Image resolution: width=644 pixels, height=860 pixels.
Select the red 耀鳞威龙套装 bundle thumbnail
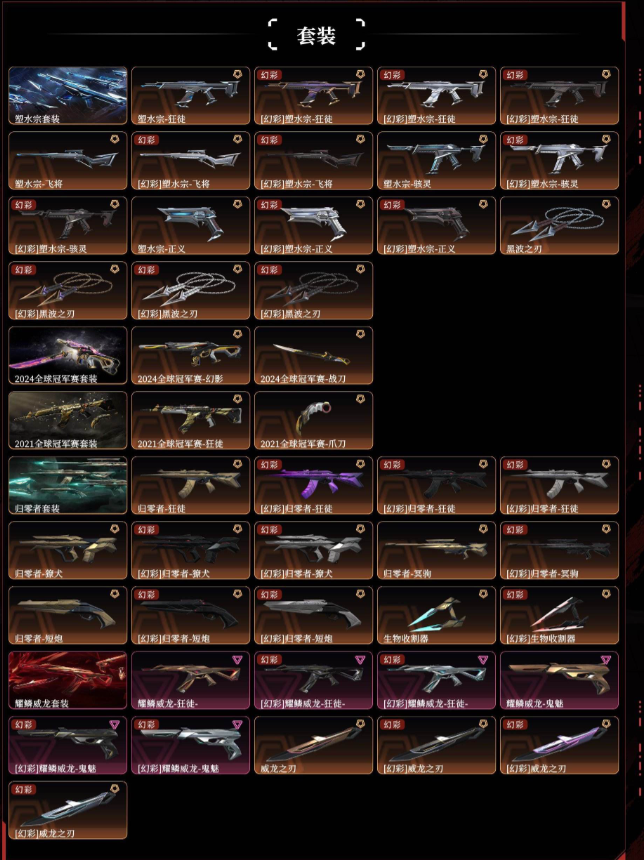67,680
